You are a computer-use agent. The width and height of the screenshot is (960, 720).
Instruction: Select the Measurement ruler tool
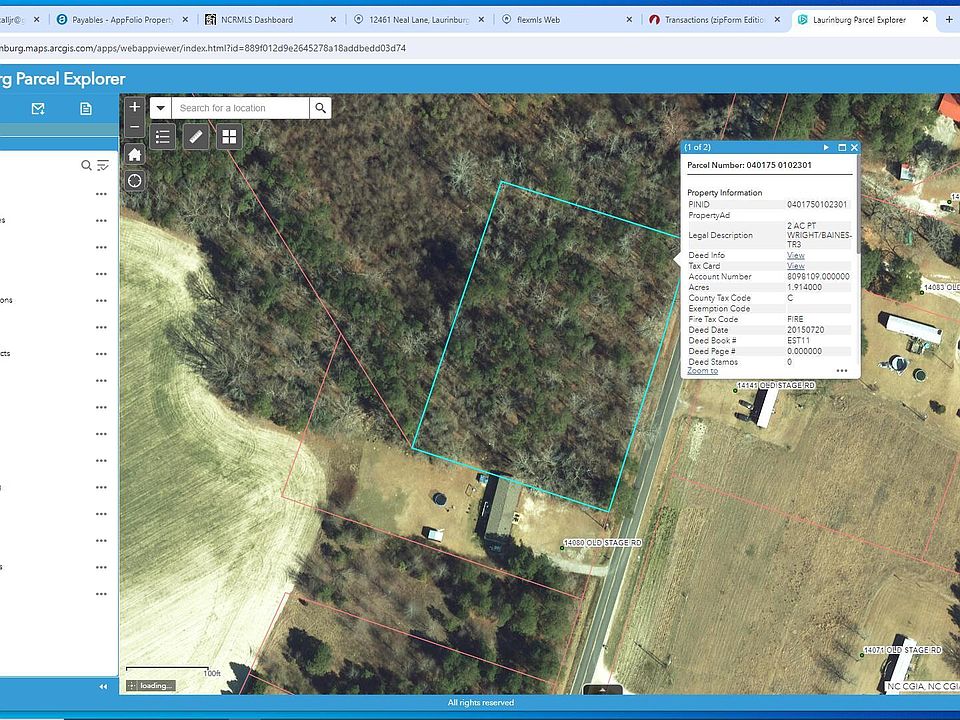click(x=196, y=137)
